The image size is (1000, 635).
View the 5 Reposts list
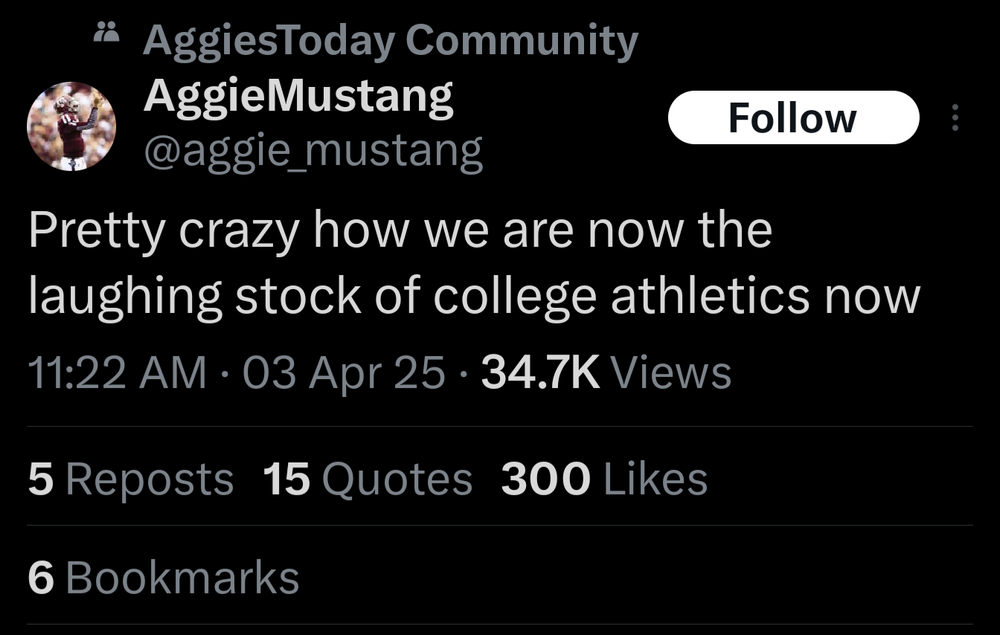[x=130, y=479]
